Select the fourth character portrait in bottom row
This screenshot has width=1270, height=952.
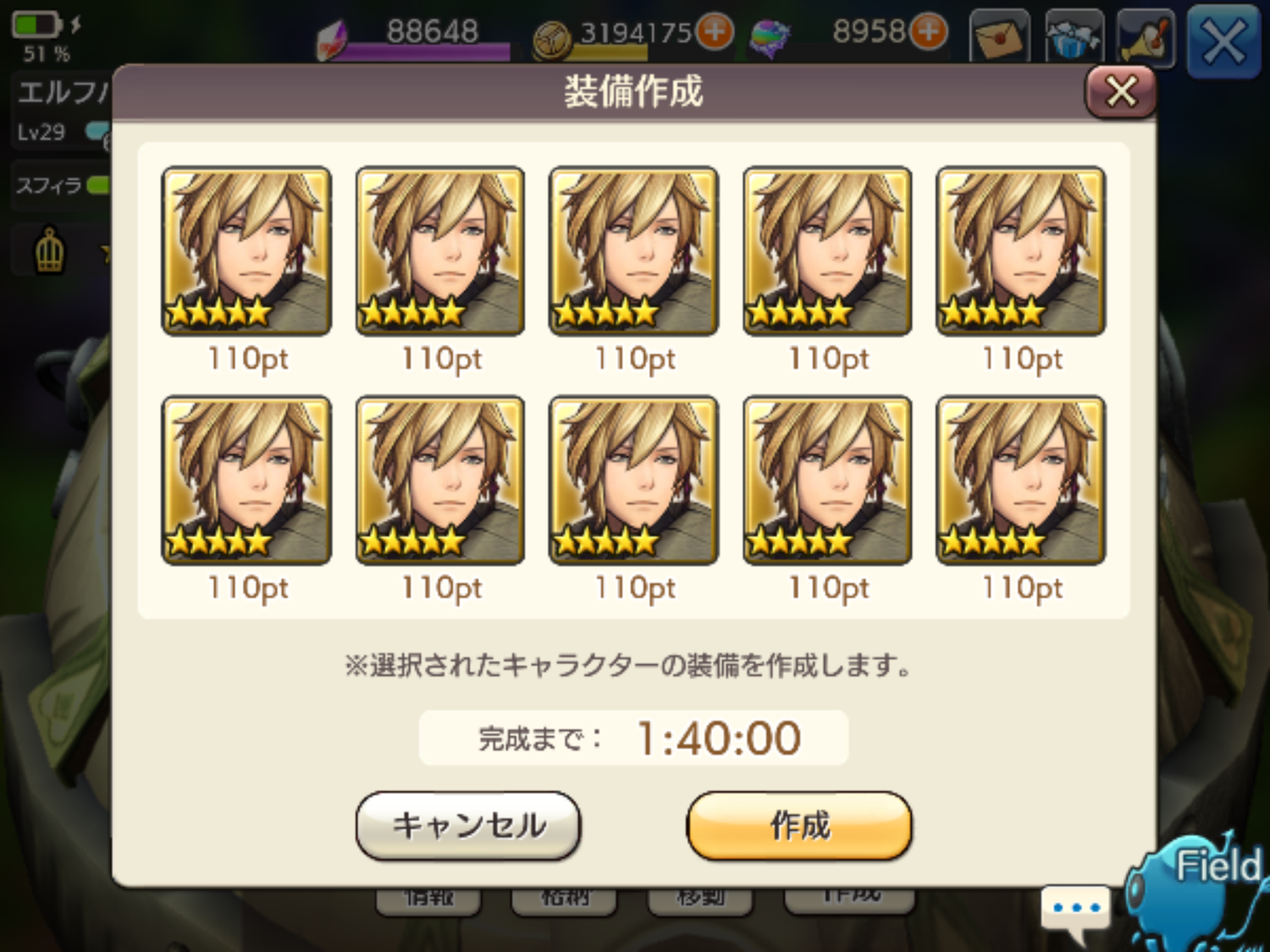pyautogui.click(x=827, y=480)
